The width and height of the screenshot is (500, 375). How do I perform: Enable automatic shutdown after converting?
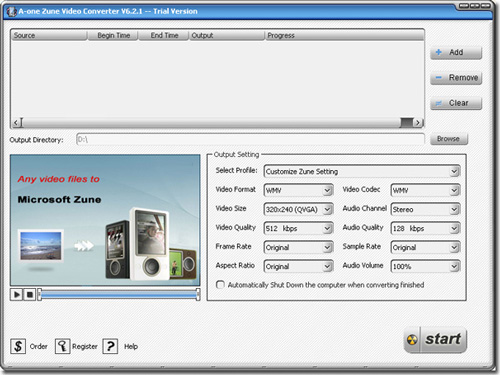pyautogui.click(x=220, y=285)
